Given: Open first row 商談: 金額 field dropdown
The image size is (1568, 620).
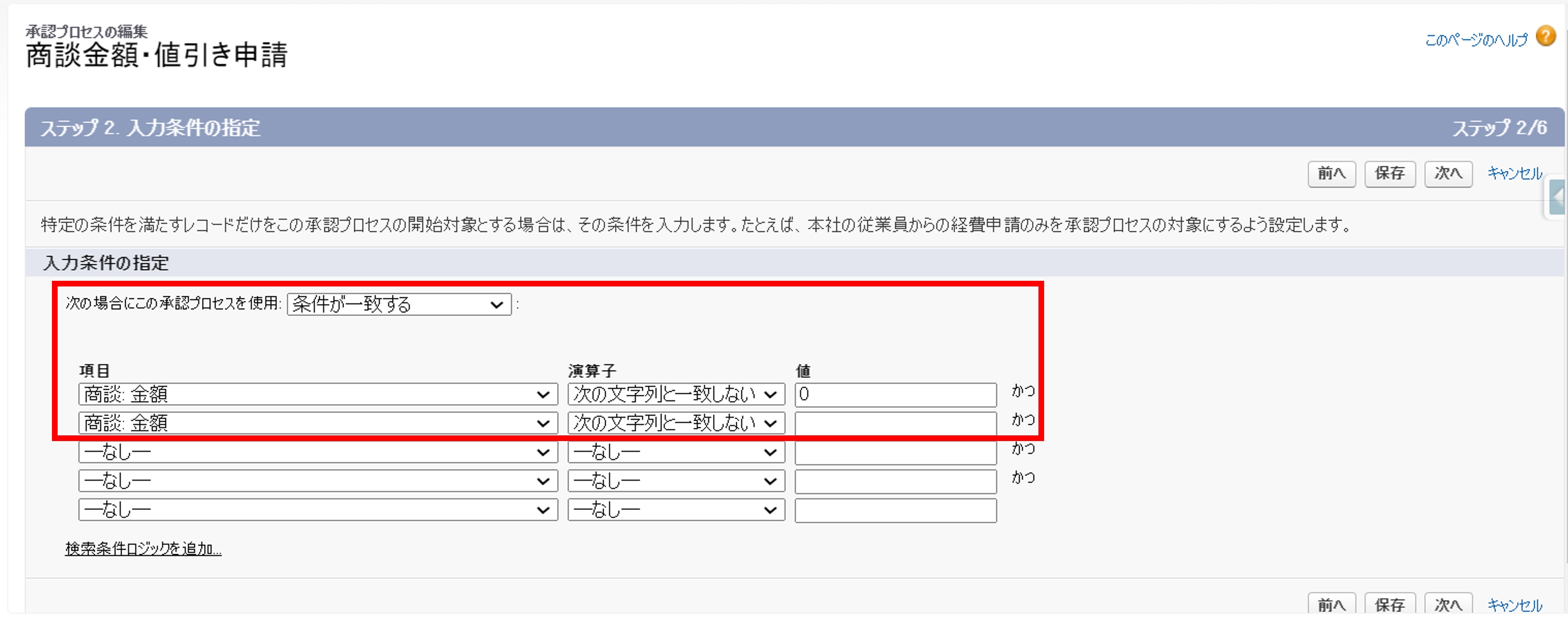Looking at the screenshot, I should click(x=318, y=394).
